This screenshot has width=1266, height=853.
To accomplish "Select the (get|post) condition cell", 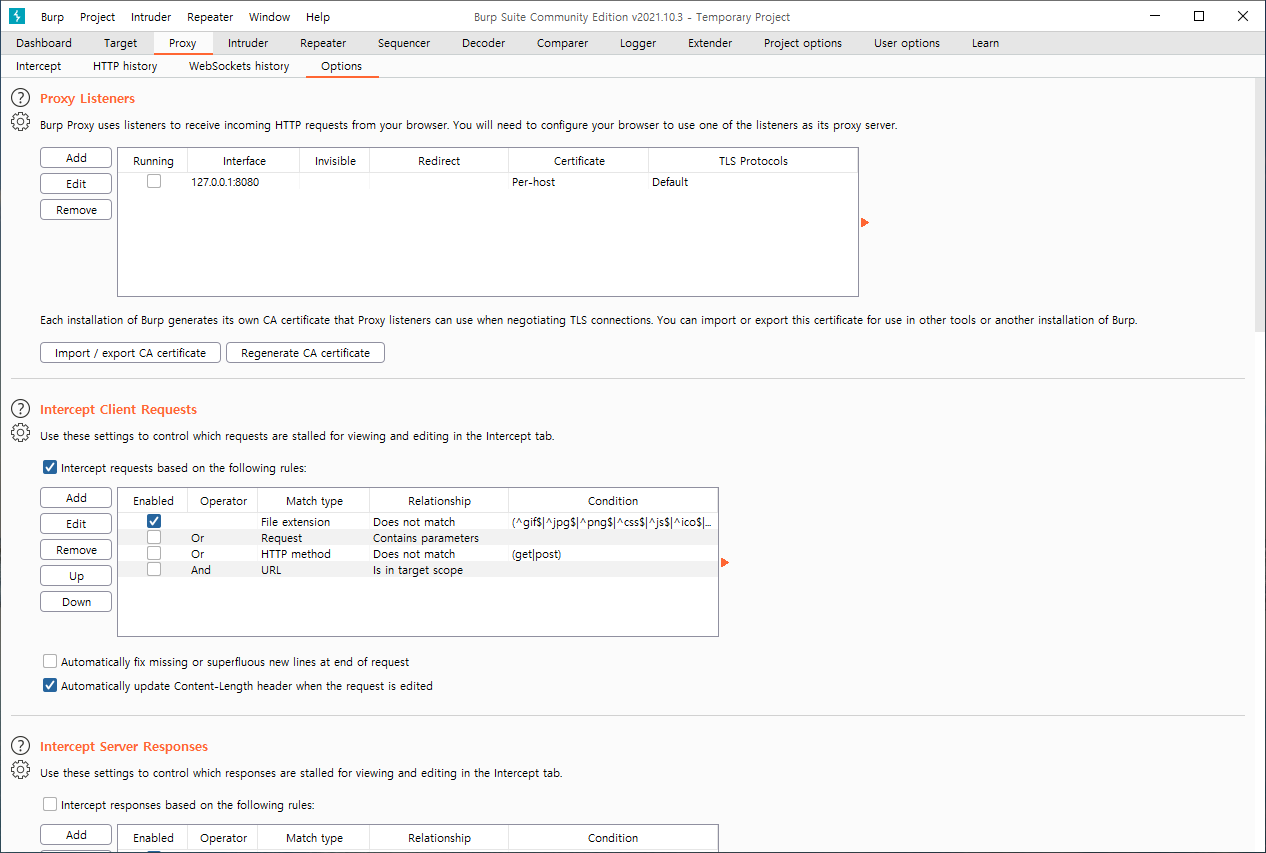I will point(613,554).
